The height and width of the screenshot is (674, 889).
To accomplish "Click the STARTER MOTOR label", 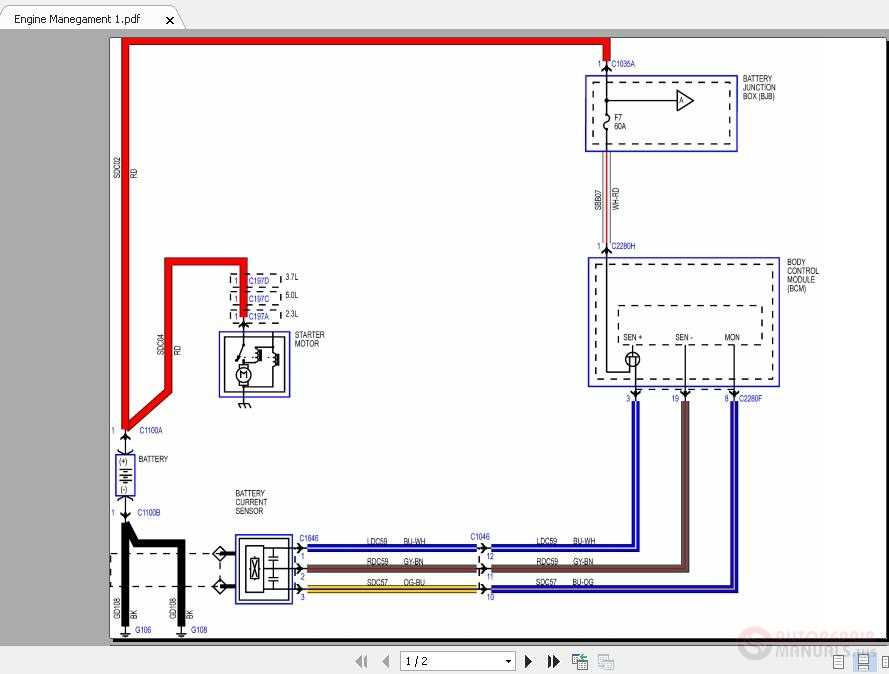I will (310, 339).
